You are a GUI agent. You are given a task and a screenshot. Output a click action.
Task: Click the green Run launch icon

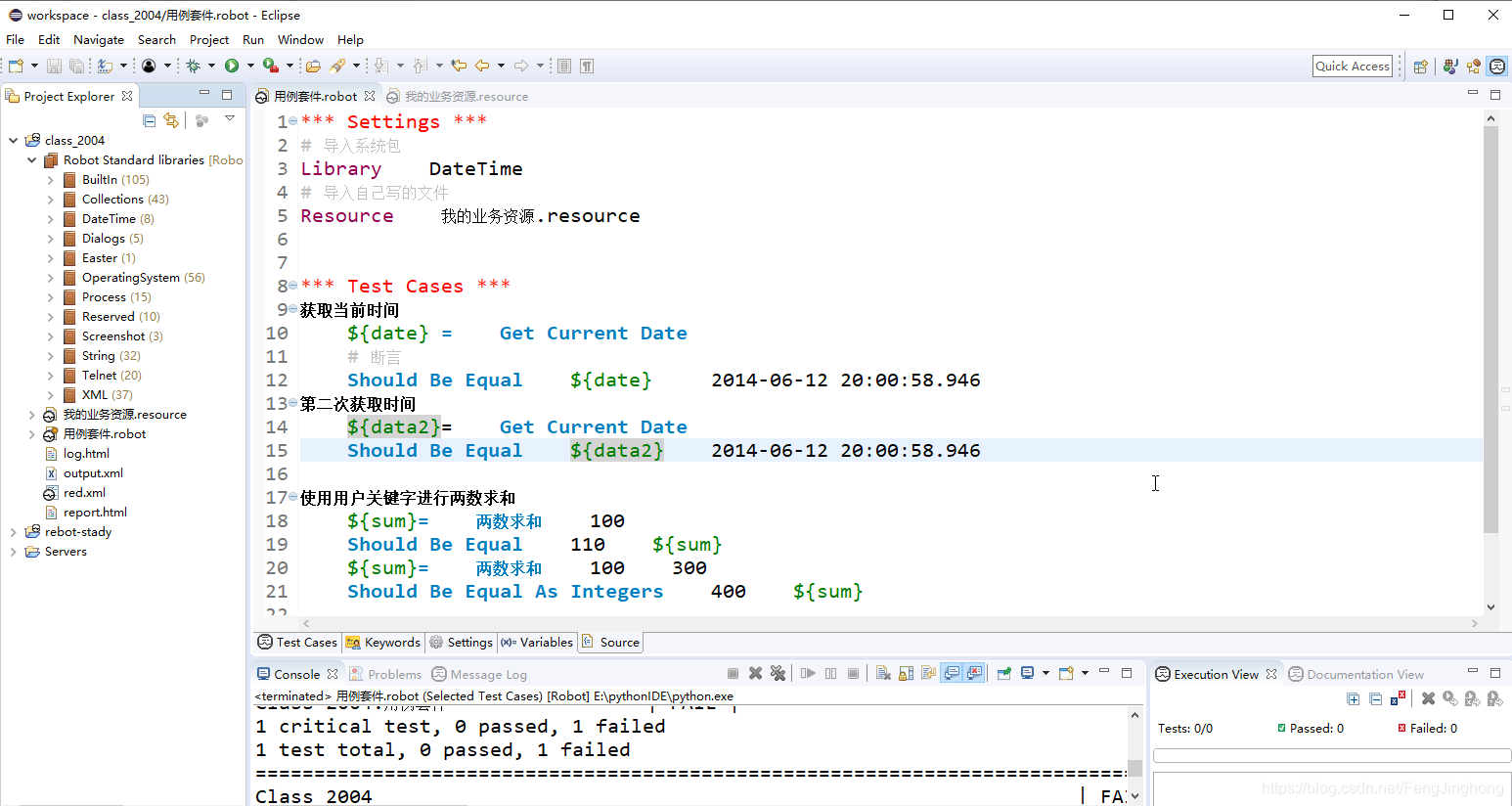pyautogui.click(x=232, y=67)
